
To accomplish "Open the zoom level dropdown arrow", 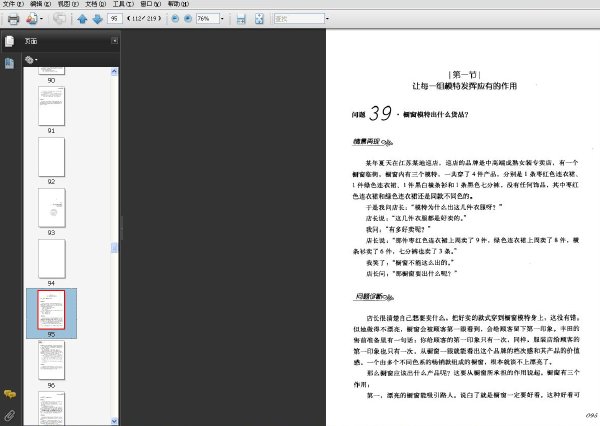I will (x=222, y=19).
